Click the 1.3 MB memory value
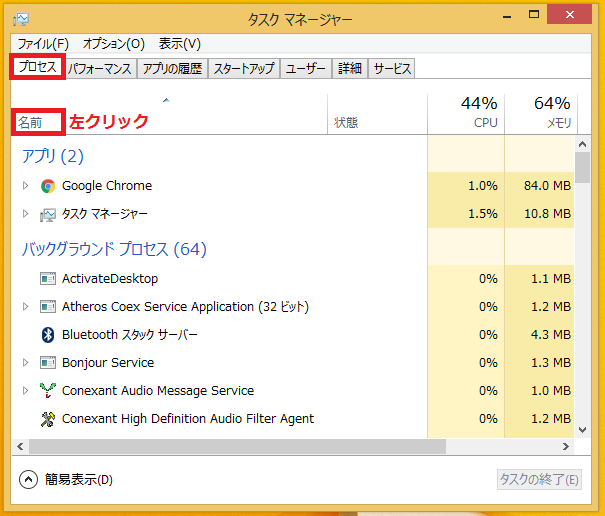605x516 pixels. [551, 362]
